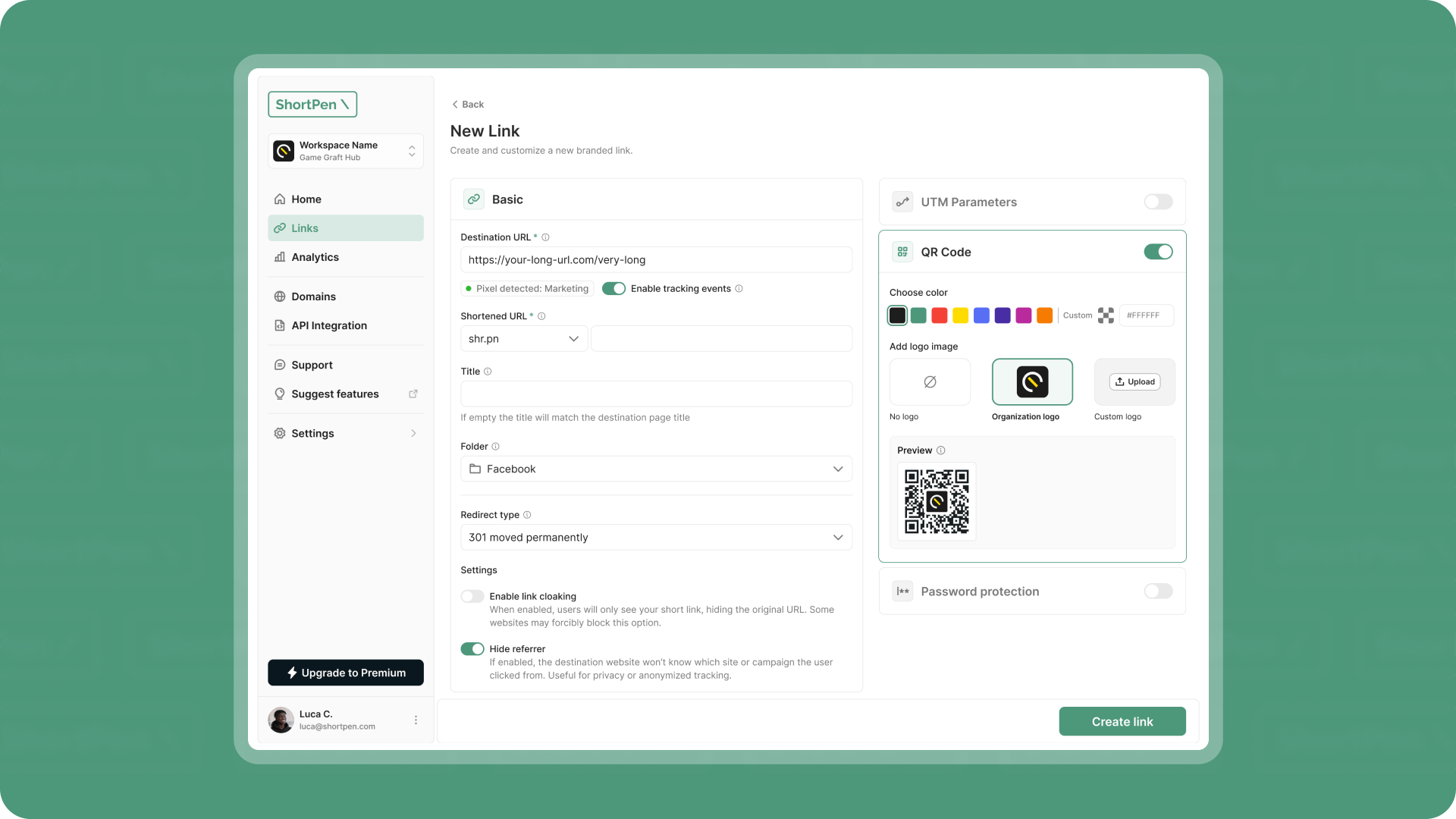This screenshot has height=819, width=1456.
Task: Click the ShortPen logo
Action: (312, 105)
